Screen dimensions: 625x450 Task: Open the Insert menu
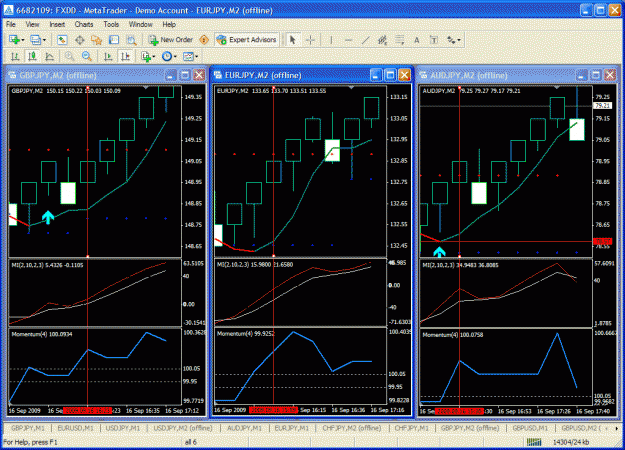coord(57,24)
